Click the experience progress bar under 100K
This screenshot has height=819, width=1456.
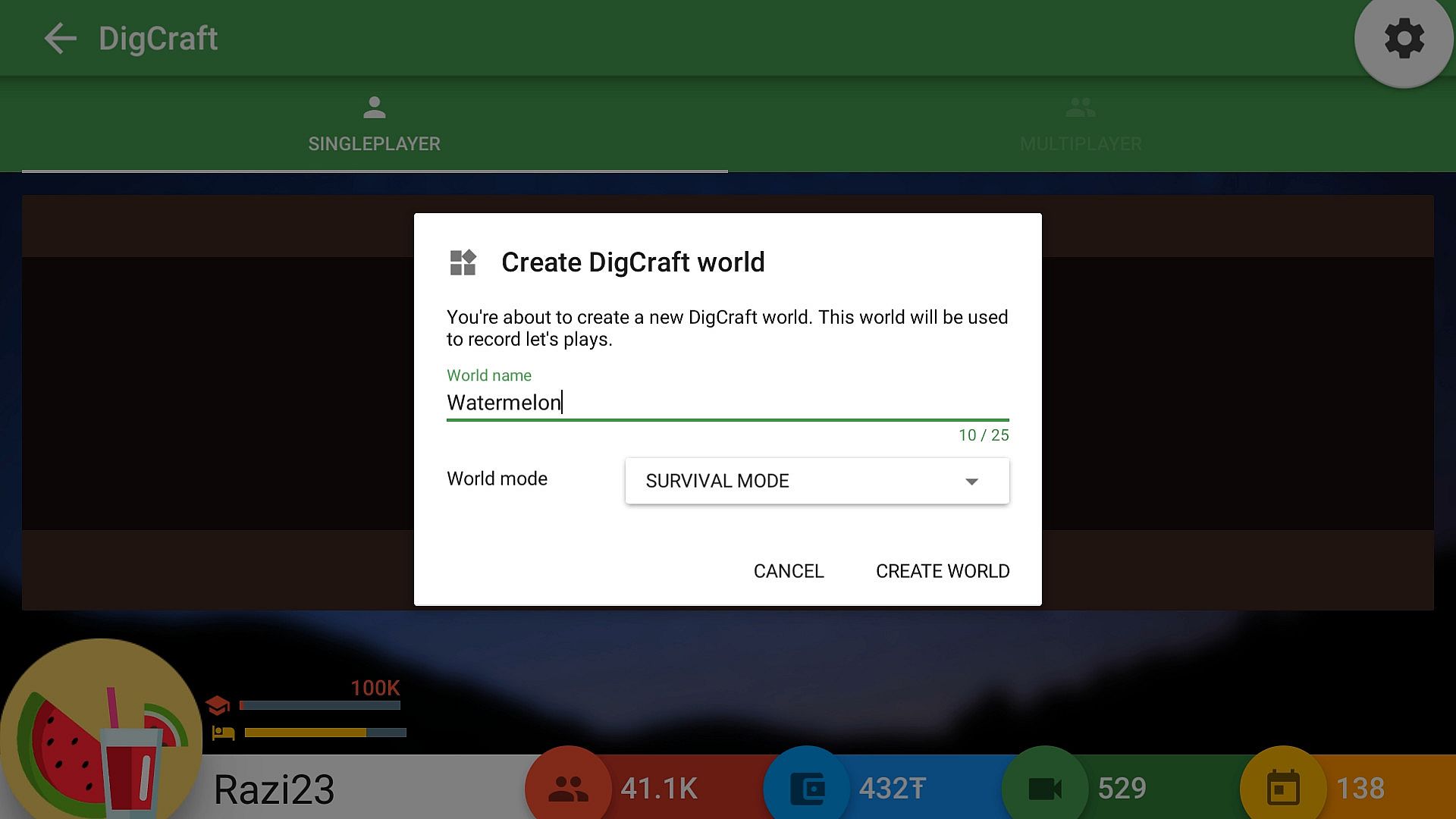(x=320, y=705)
